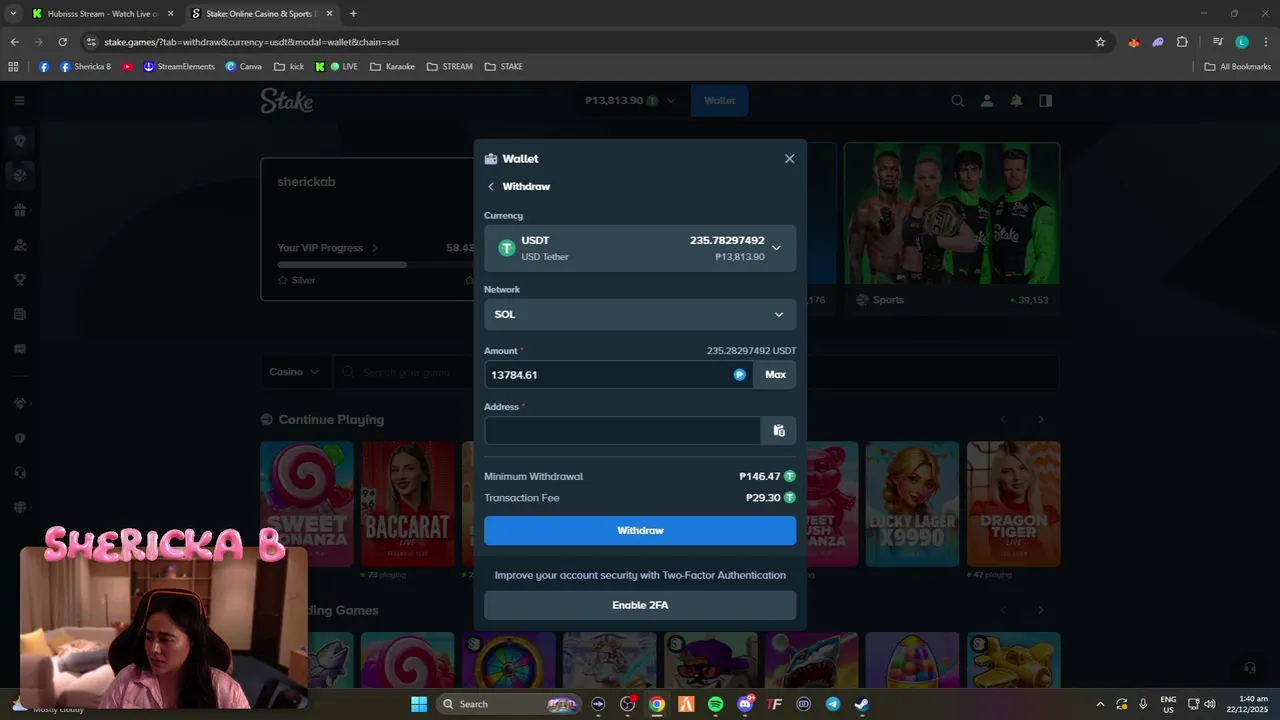Toggle the chat sidebar panel icon

click(1045, 100)
